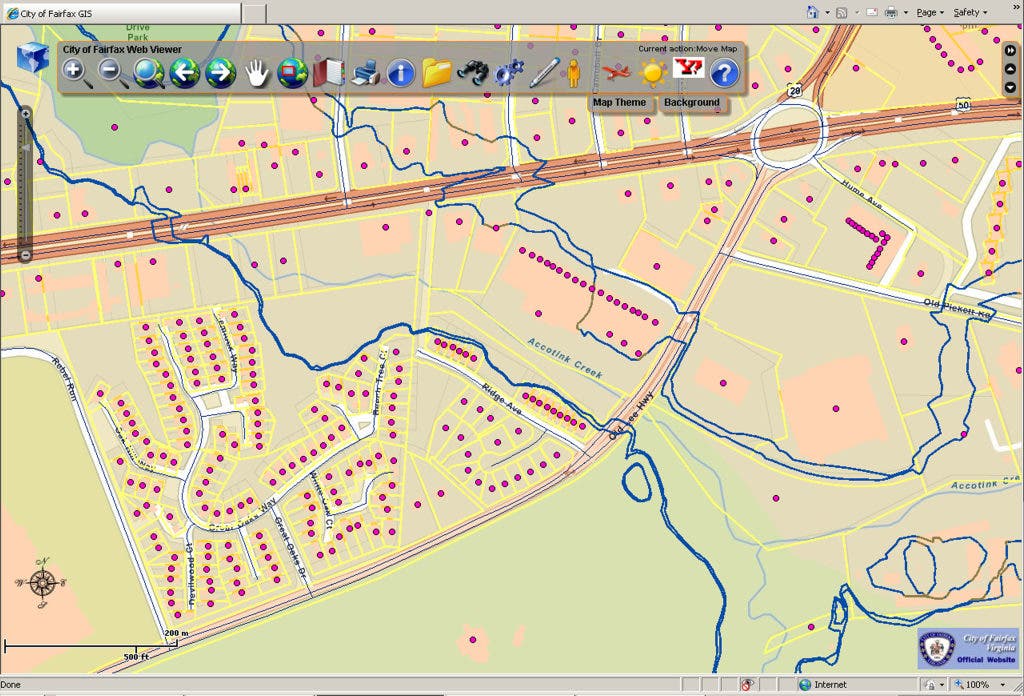The width and height of the screenshot is (1024, 696).
Task: Open the Safety menu in browser
Action: tap(969, 12)
